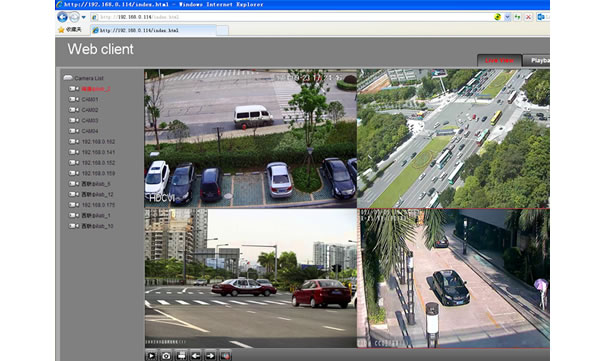Select CAM01 in the camera list
This screenshot has height=361, width=600.
[90, 100]
